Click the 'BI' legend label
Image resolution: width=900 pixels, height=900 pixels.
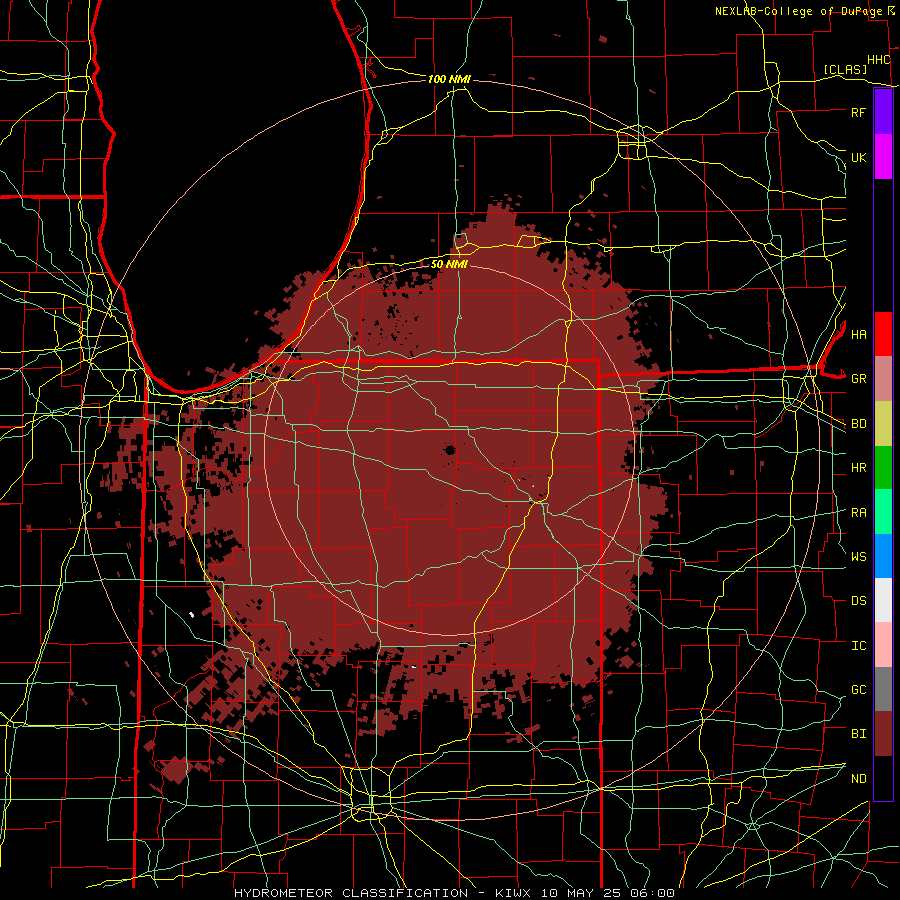(858, 734)
